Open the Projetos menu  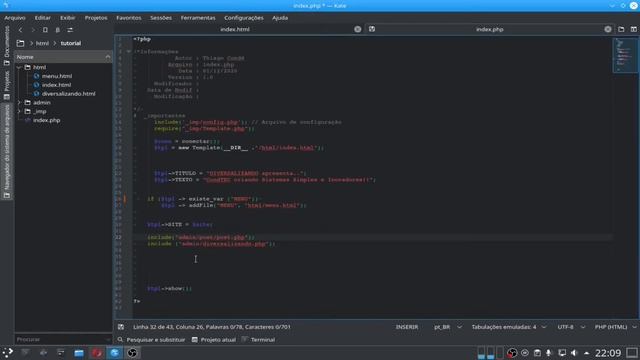coord(96,18)
